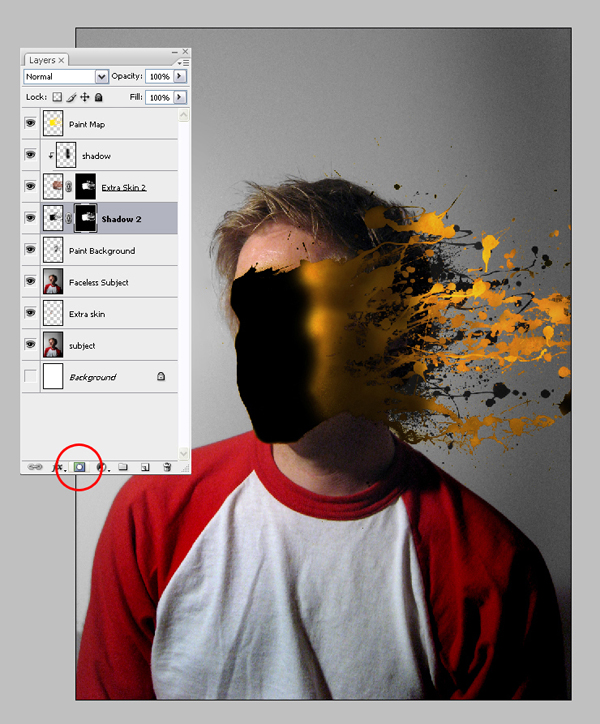Select the Layers tab

(46, 60)
